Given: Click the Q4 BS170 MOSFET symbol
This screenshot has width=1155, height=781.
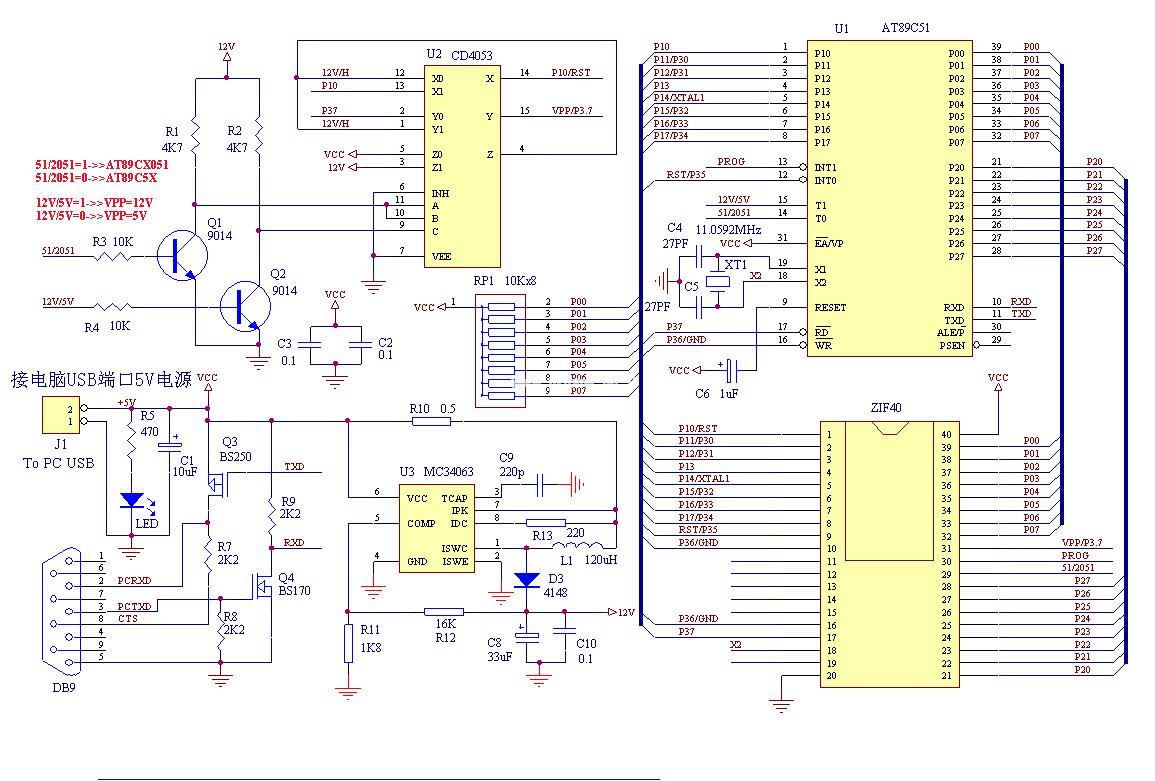Looking at the screenshot, I should (x=265, y=587).
